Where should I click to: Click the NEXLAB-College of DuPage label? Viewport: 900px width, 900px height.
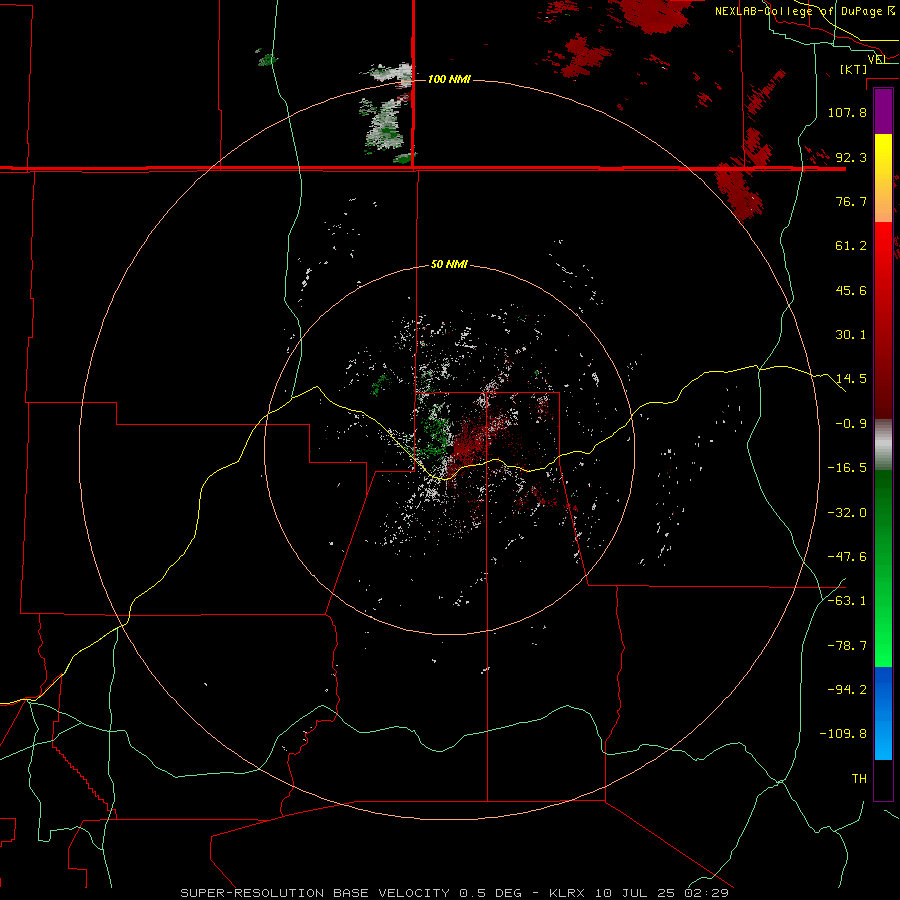click(x=804, y=11)
